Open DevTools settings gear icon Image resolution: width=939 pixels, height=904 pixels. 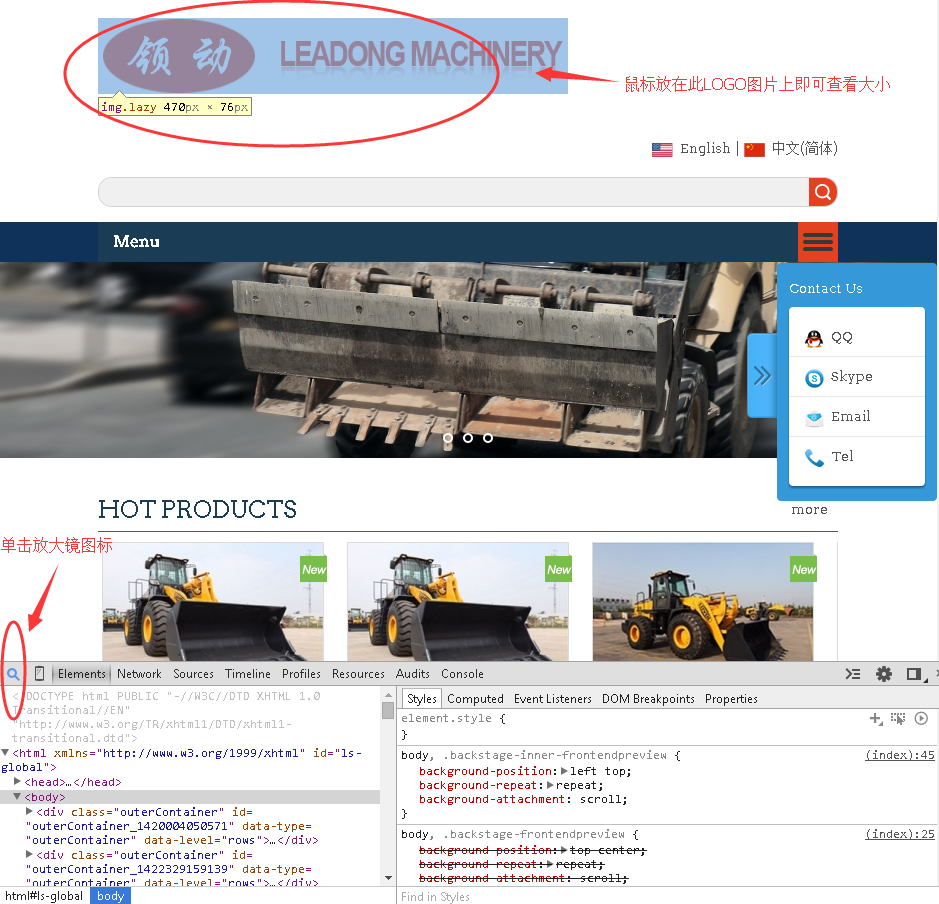click(883, 674)
